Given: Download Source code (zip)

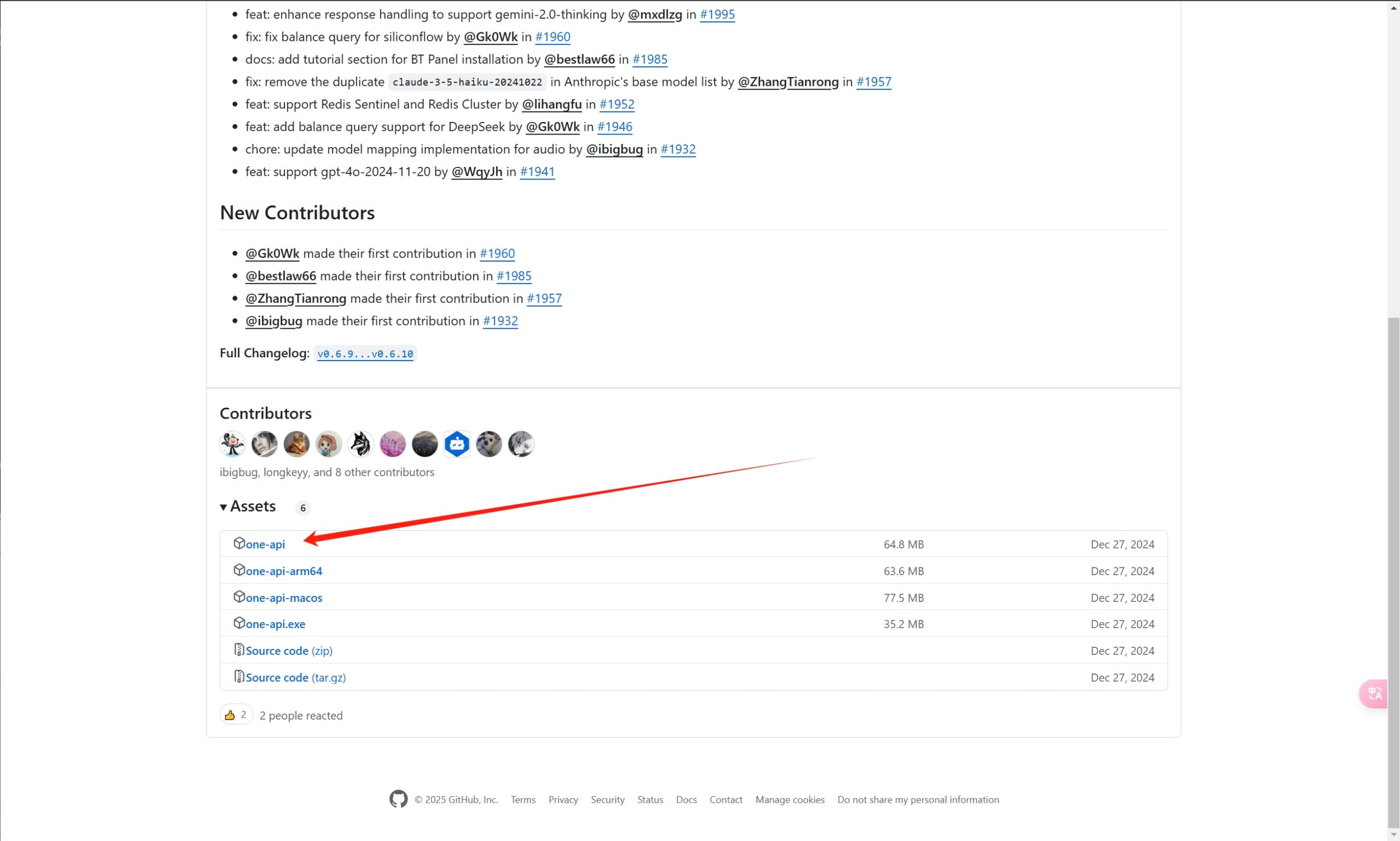Looking at the screenshot, I should pyautogui.click(x=289, y=651).
